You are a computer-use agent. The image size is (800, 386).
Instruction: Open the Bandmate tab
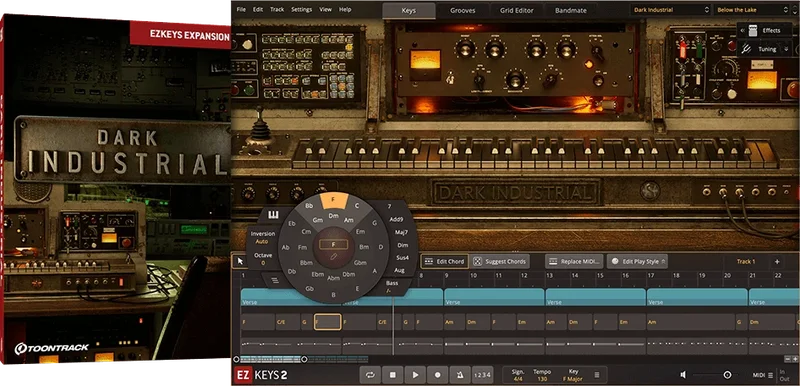(x=571, y=10)
